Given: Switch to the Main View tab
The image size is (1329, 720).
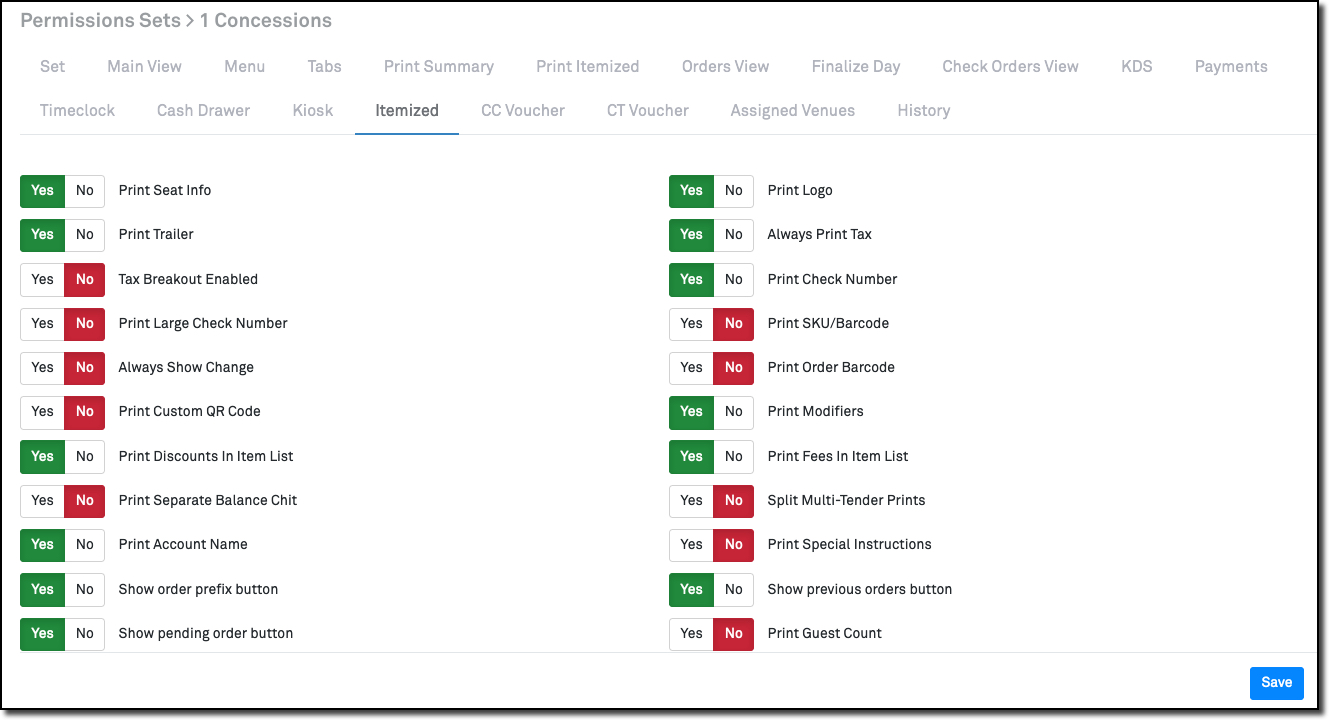Looking at the screenshot, I should click(144, 66).
